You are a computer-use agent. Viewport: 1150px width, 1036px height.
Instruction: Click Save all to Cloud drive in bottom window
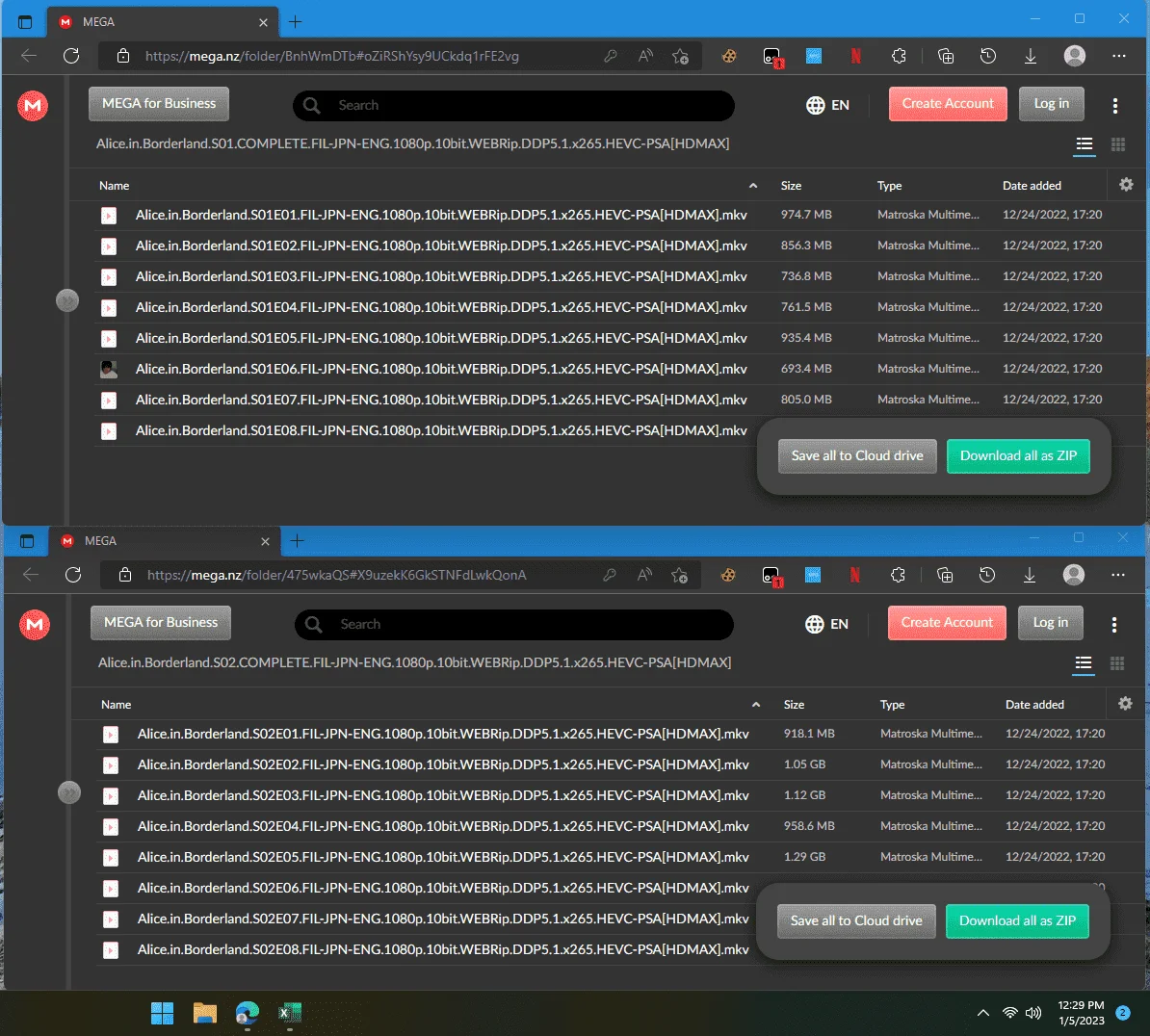click(x=856, y=920)
